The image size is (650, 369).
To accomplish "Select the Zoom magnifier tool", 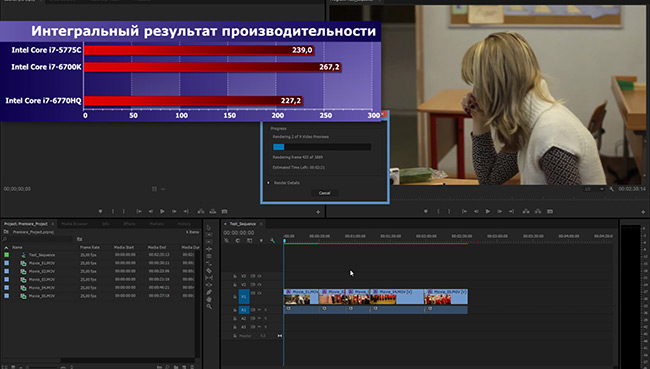I will 209,306.
